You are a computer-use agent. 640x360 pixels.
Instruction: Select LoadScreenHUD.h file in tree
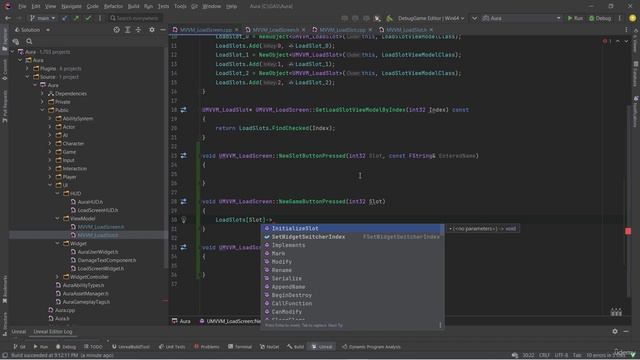[x=98, y=210]
